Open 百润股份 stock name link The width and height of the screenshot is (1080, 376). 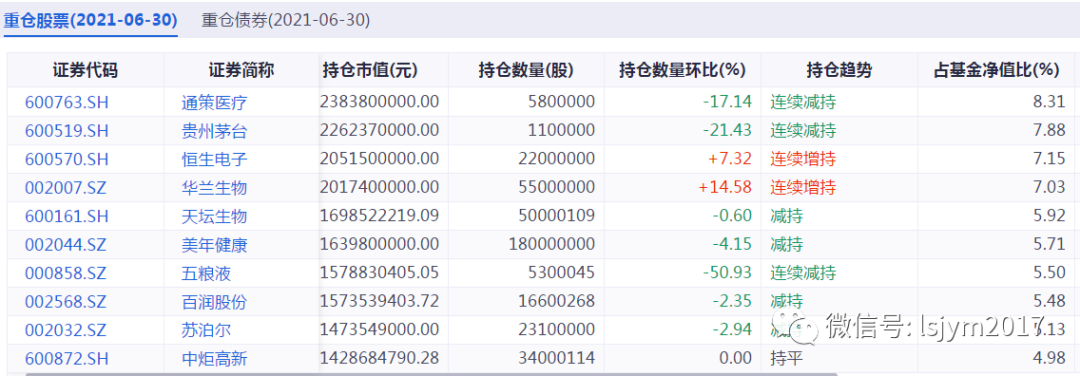click(x=214, y=302)
